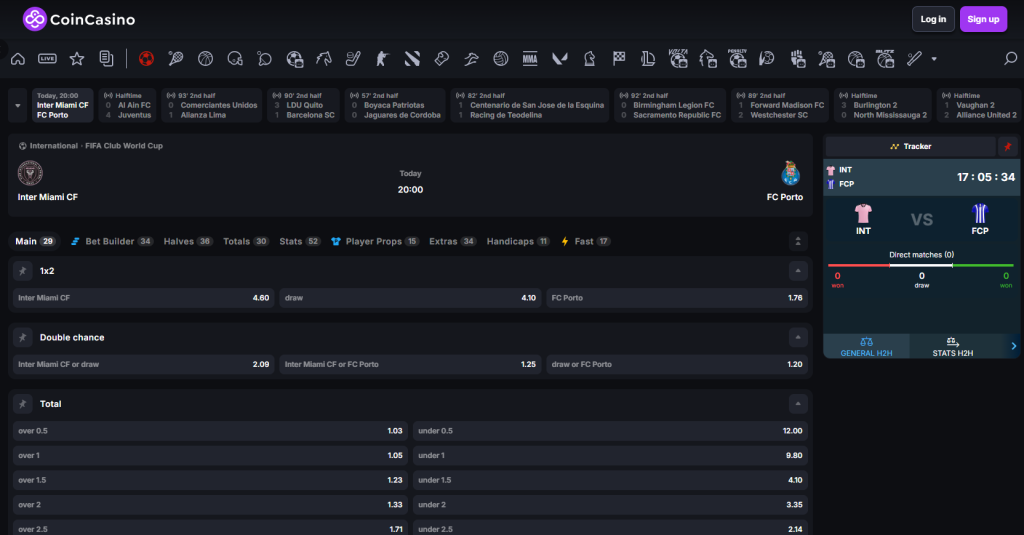Screen dimensions: 1024x535
Task: Switch to the Totals tab
Action: coord(246,241)
